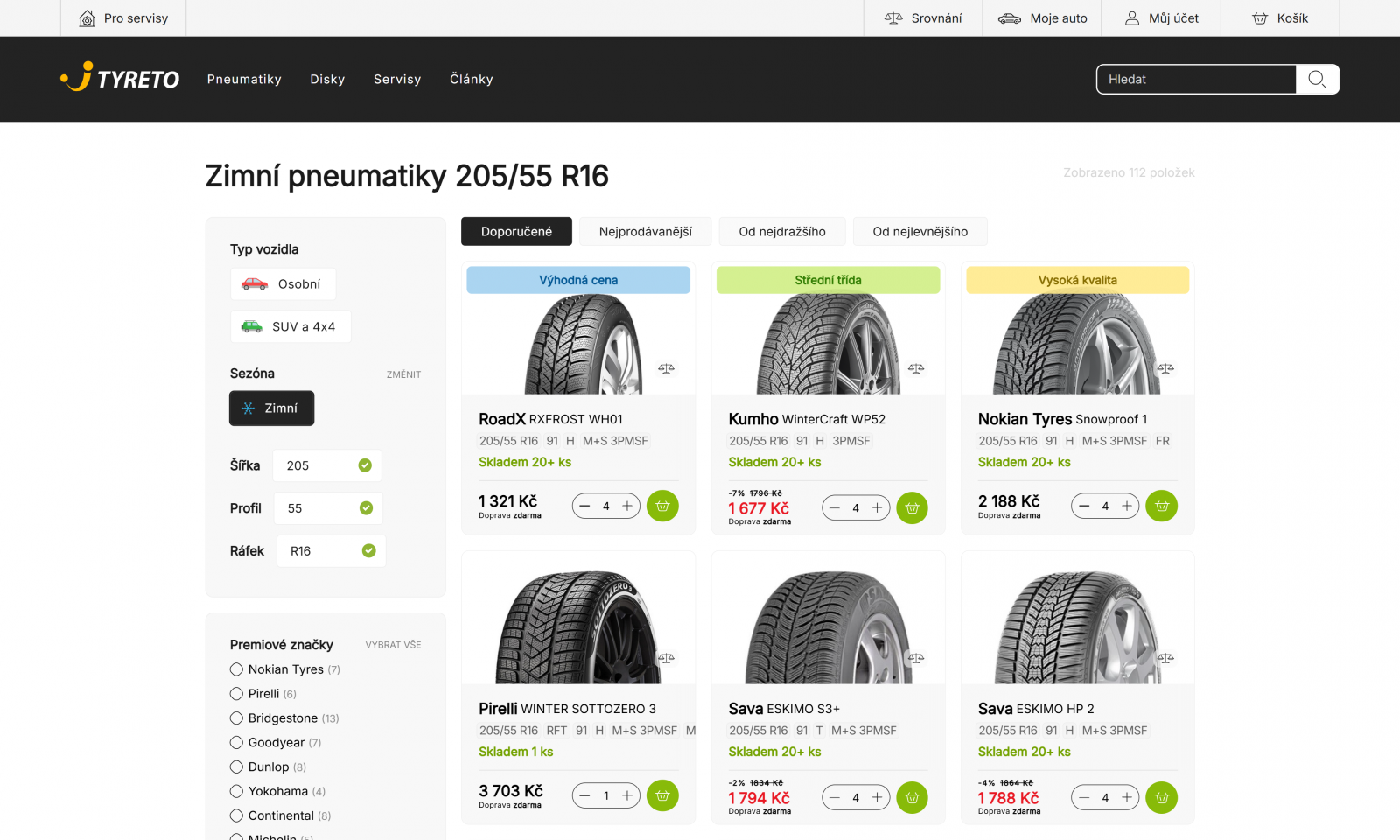Increase quantity for Kumho WinterCraft WP52

coord(877,507)
